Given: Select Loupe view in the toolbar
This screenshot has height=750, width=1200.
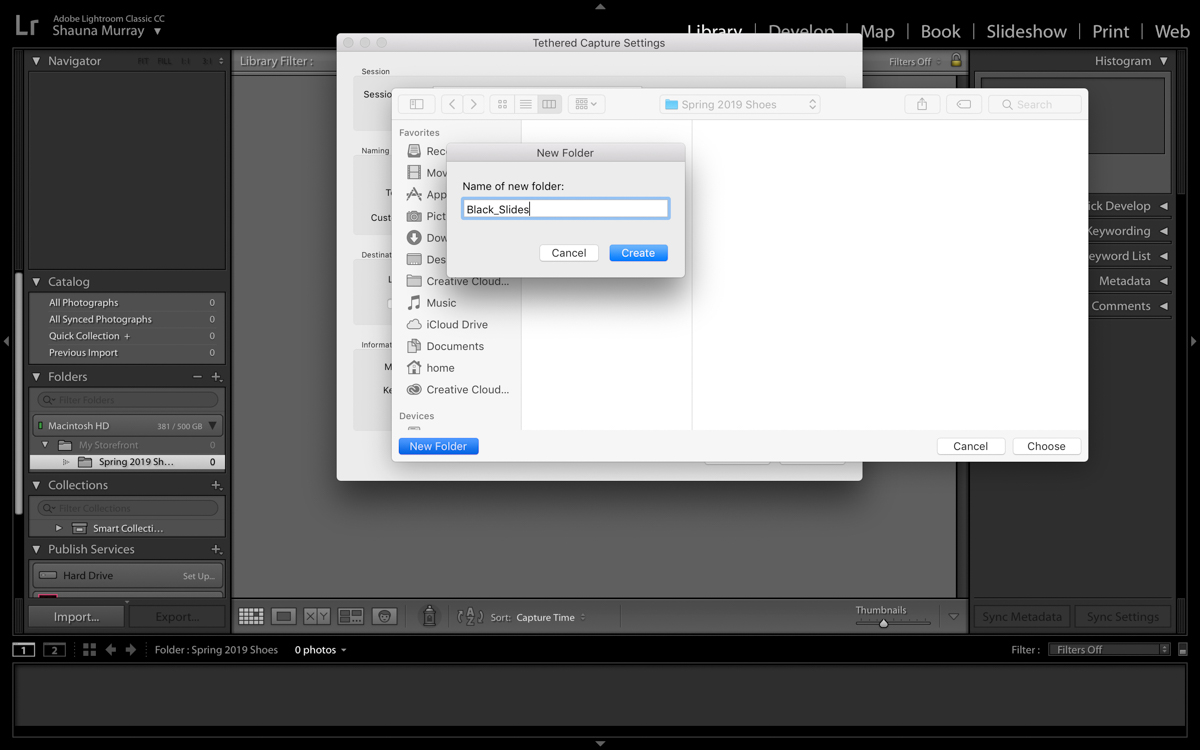Looking at the screenshot, I should (x=284, y=617).
